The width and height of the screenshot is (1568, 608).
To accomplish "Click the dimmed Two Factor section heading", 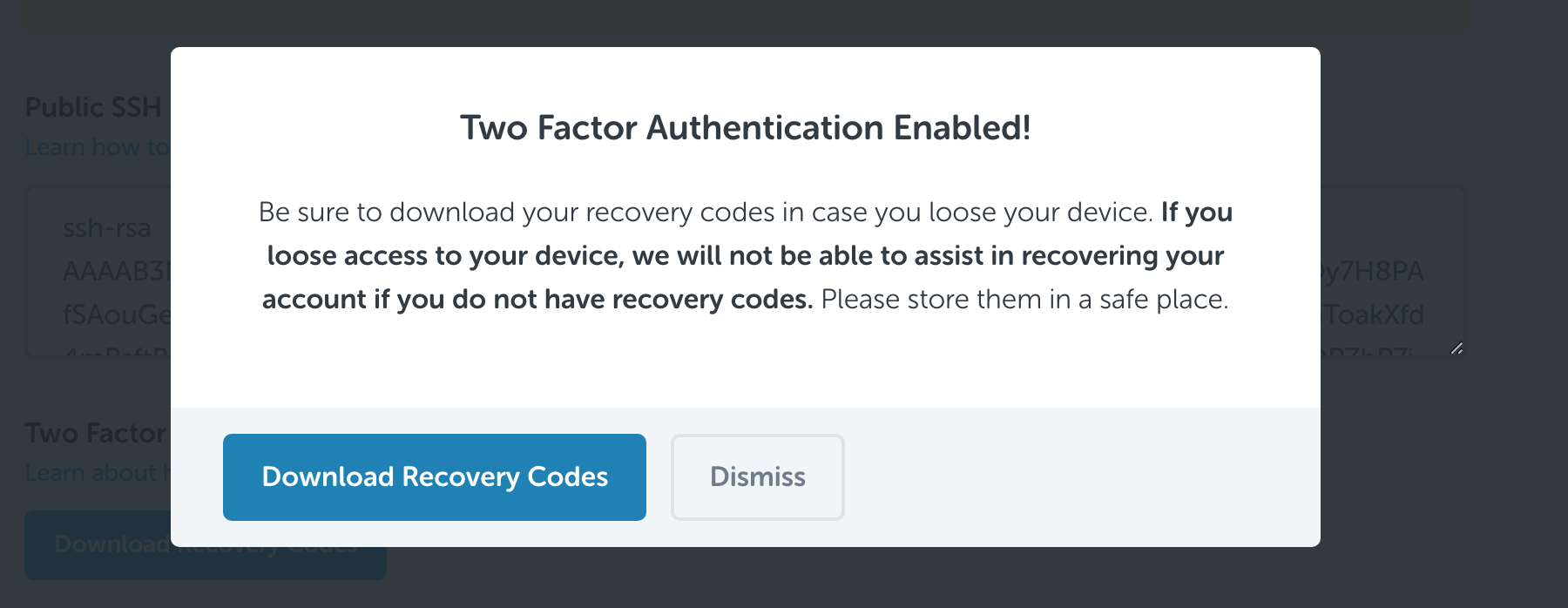I will tap(96, 433).
